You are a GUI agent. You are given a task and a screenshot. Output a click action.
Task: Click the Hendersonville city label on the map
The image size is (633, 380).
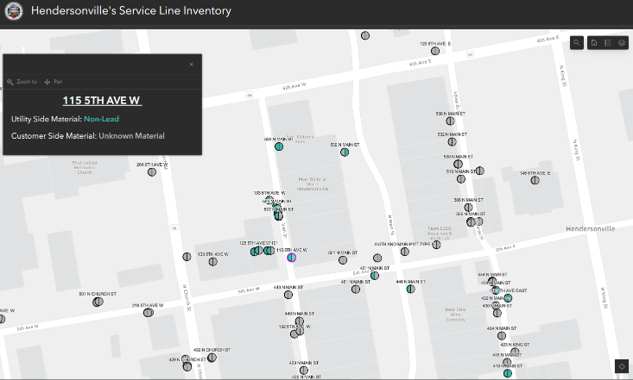590,229
